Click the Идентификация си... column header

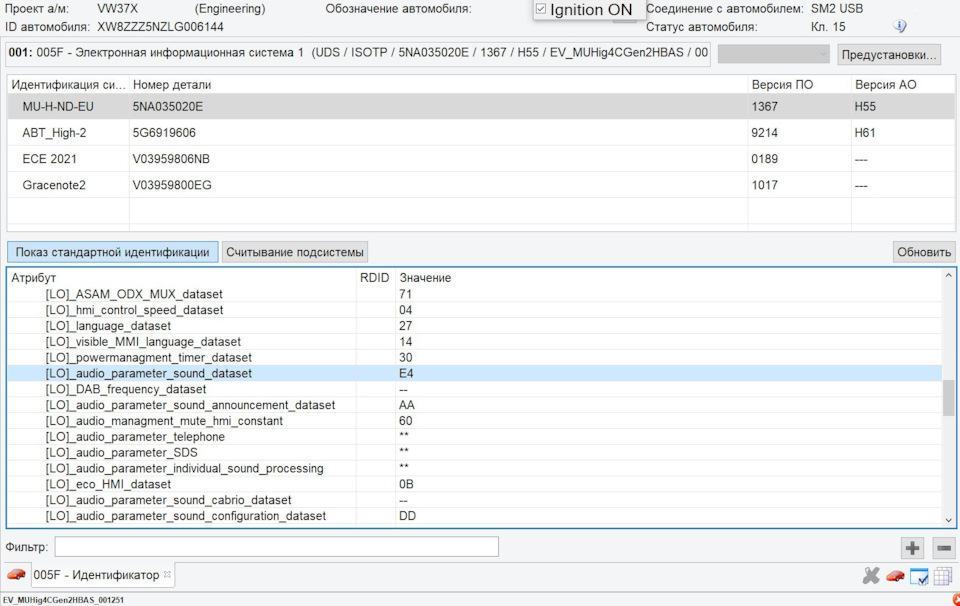click(68, 85)
